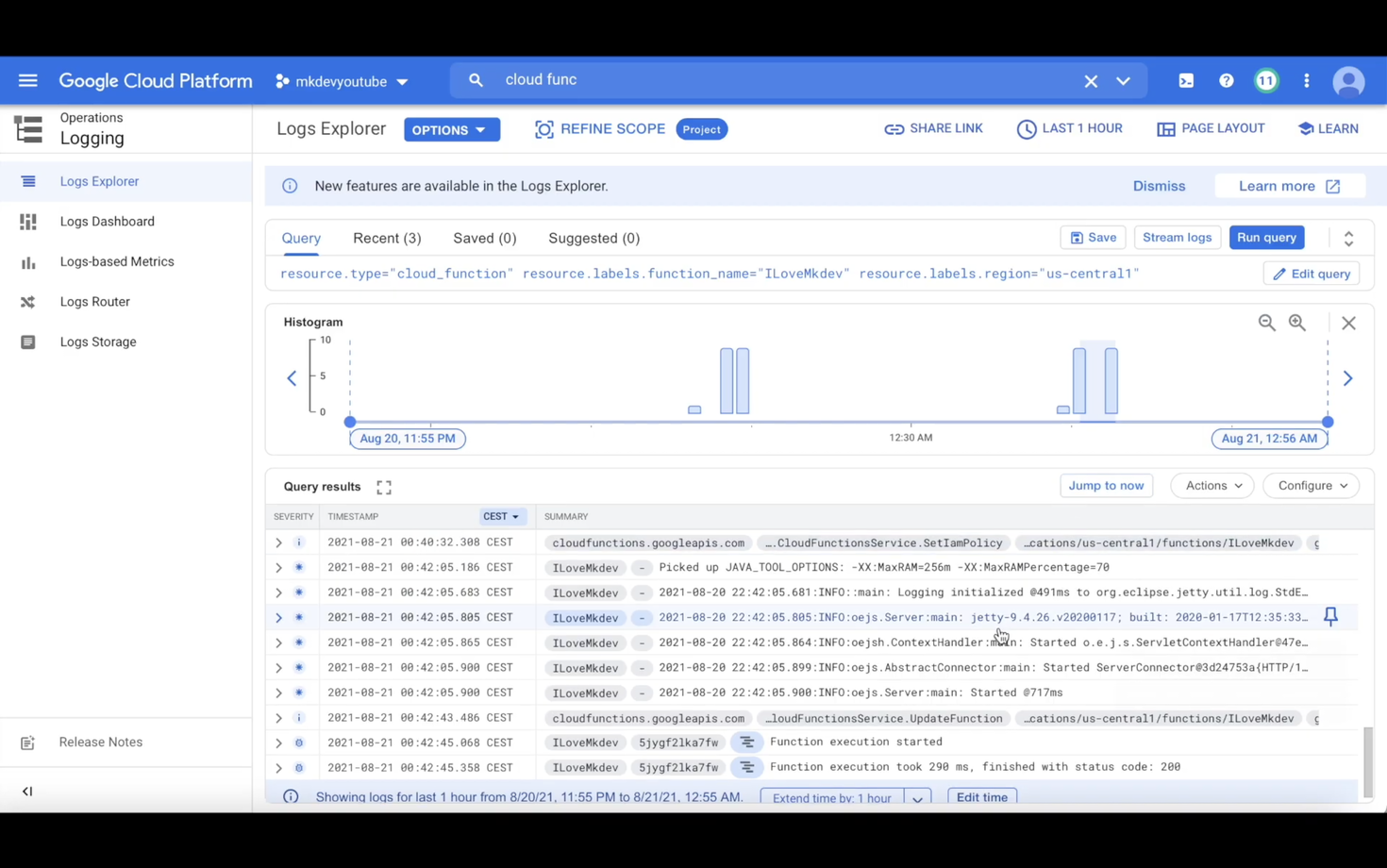The height and width of the screenshot is (868, 1387).
Task: Switch to the Recent (3) tab
Action: (387, 238)
